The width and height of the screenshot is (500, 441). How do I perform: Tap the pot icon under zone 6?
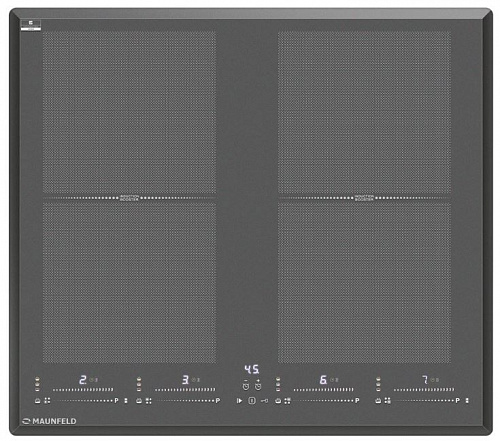278,400
